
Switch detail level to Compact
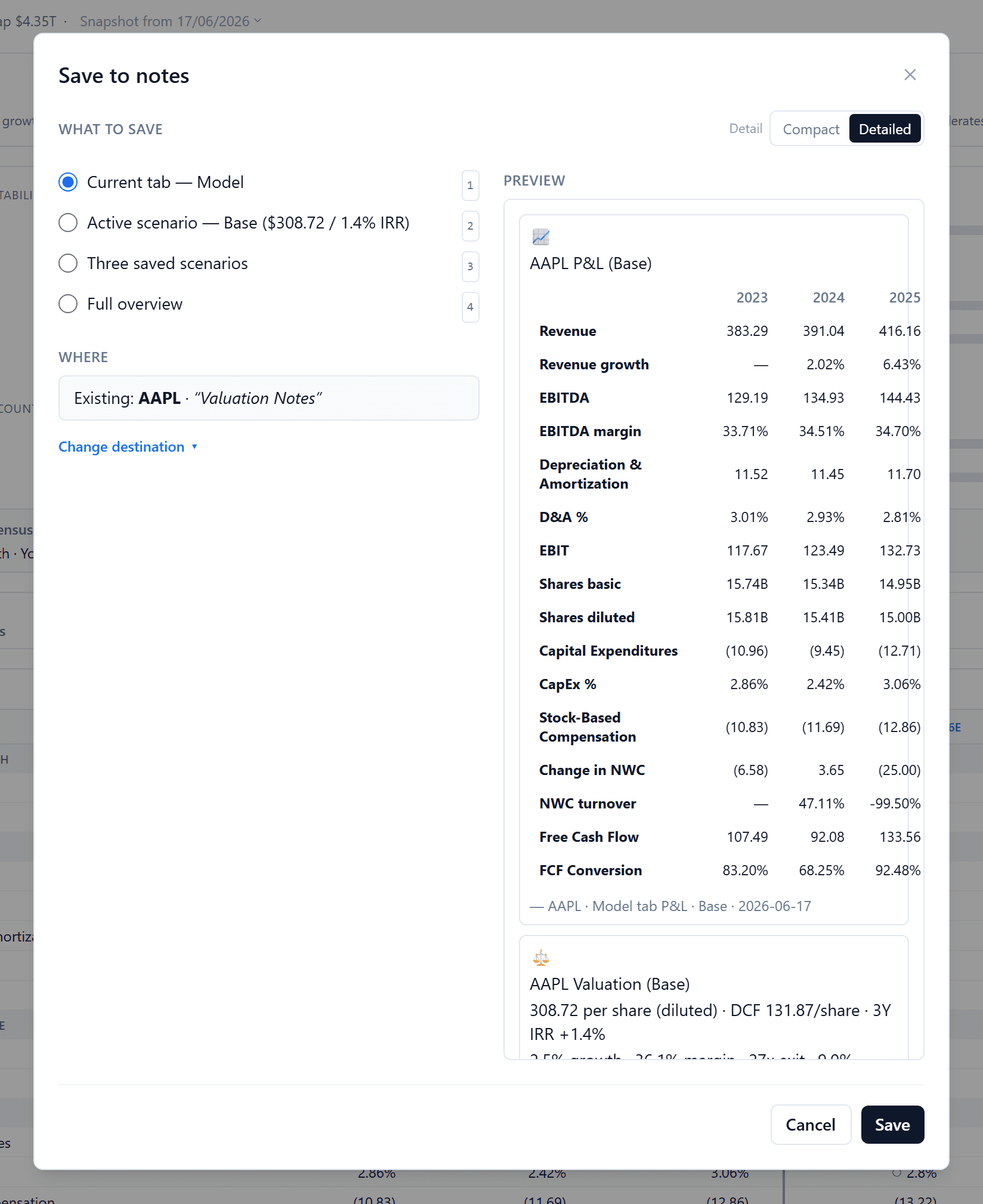click(x=811, y=129)
